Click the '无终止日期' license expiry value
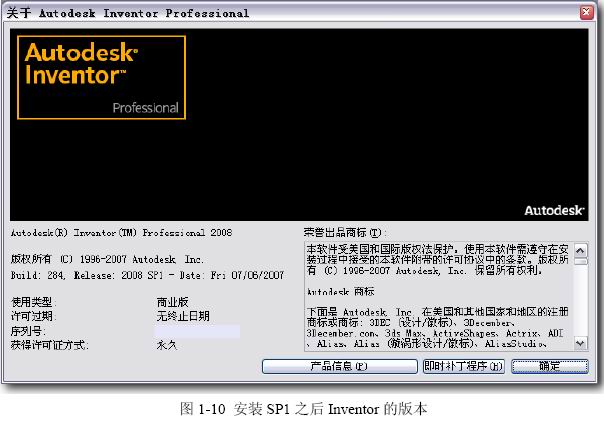Viewport: 604px width, 424px height. click(183, 316)
